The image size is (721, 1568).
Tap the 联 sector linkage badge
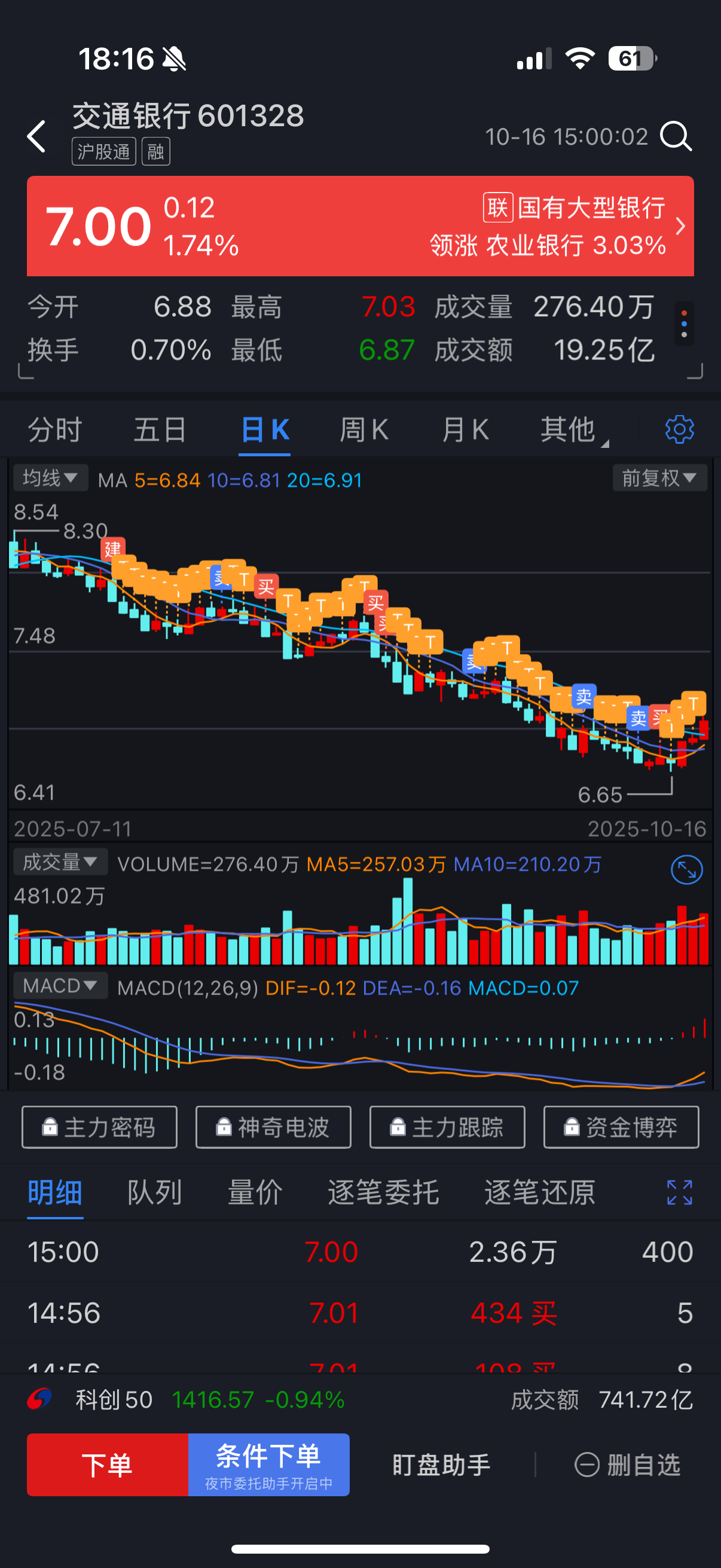pos(497,208)
